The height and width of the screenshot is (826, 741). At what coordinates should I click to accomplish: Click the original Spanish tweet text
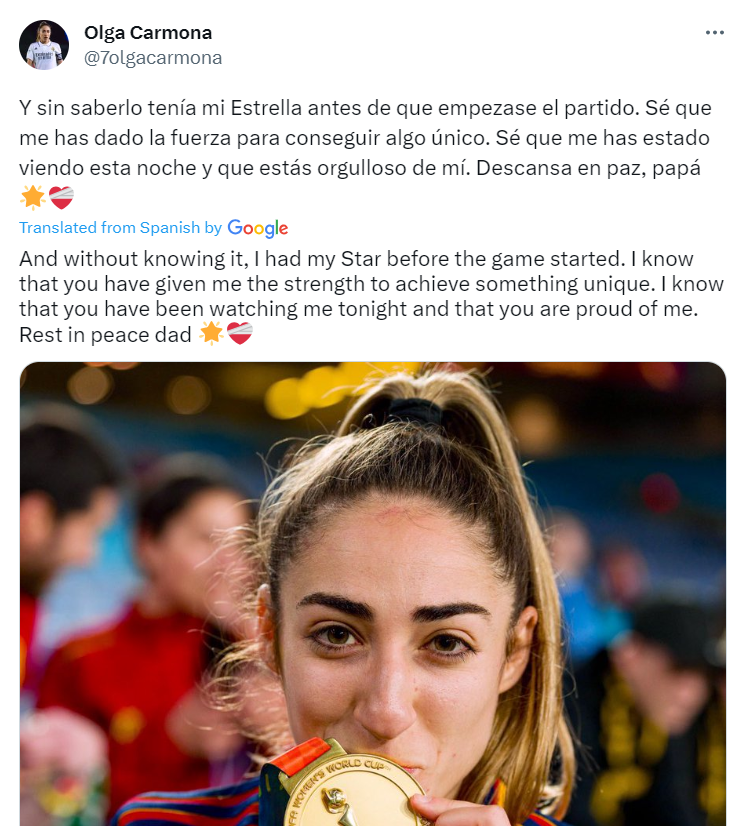[365, 153]
